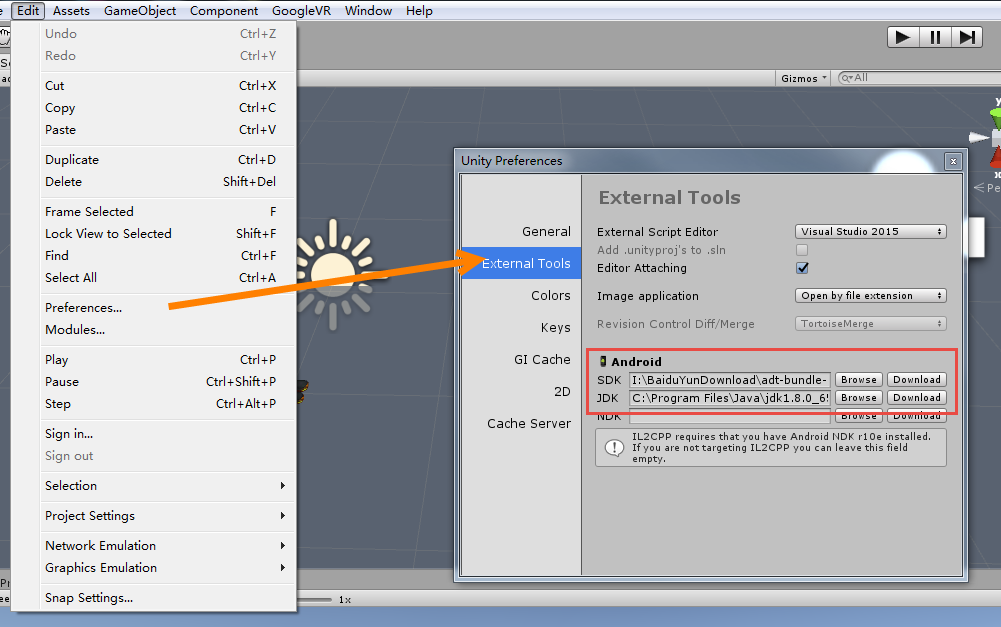Select Delete in the Edit menu
The image size is (1001, 627).
click(169, 182)
